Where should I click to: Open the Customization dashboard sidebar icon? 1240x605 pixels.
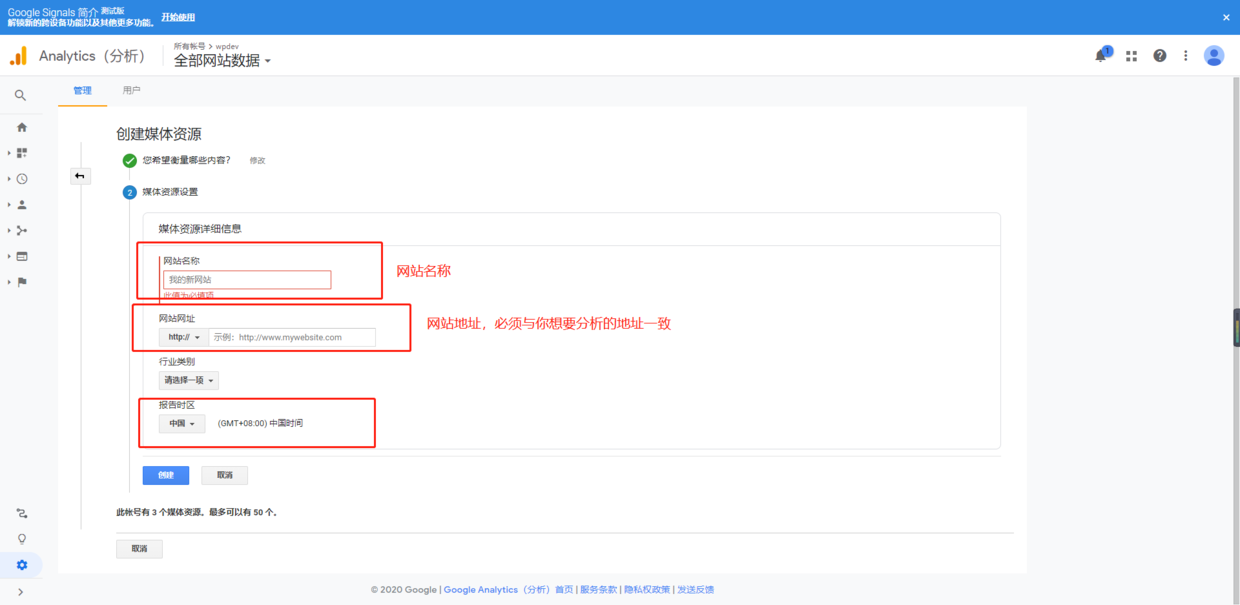[22, 153]
